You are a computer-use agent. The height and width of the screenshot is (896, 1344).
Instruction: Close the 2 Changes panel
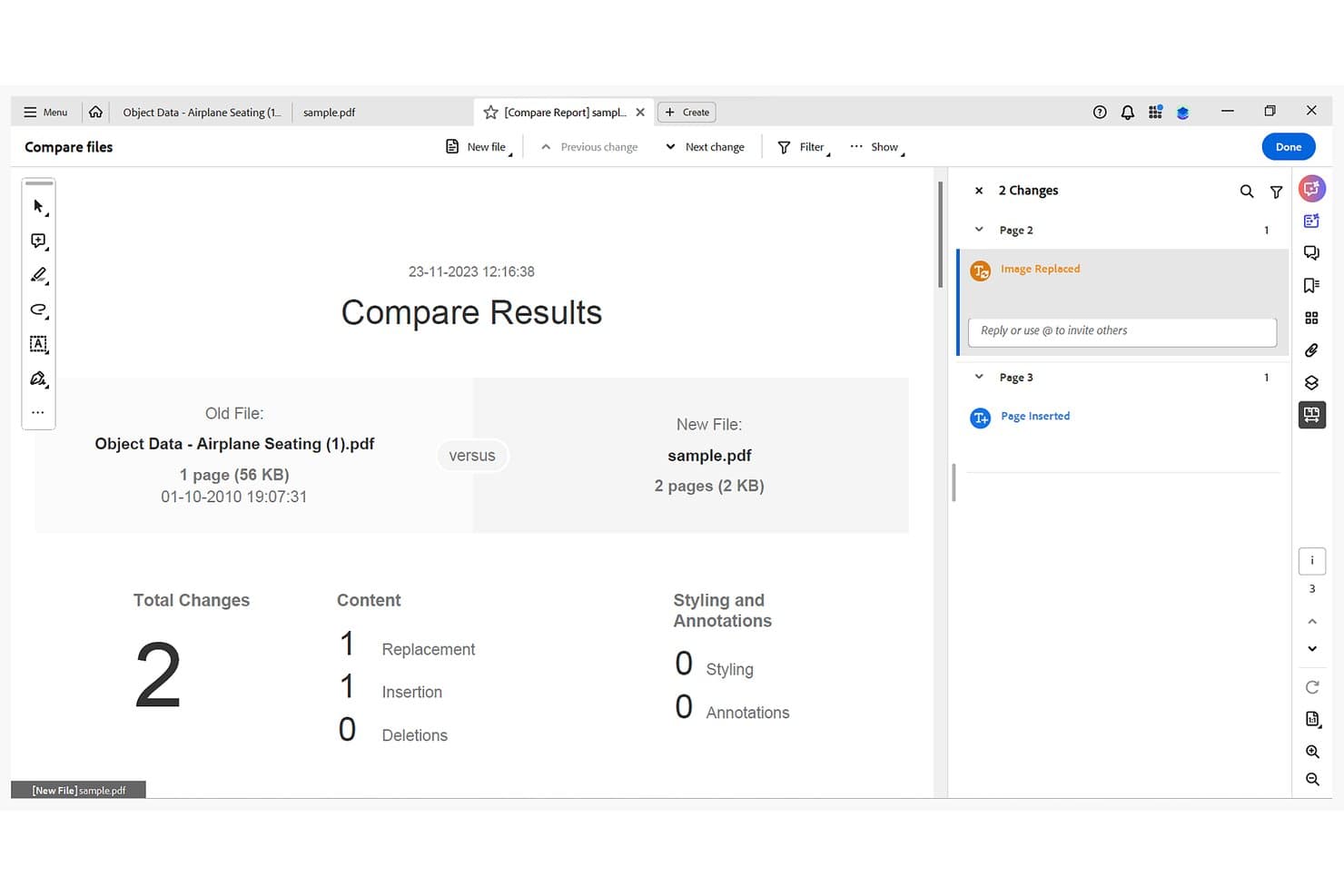point(979,191)
